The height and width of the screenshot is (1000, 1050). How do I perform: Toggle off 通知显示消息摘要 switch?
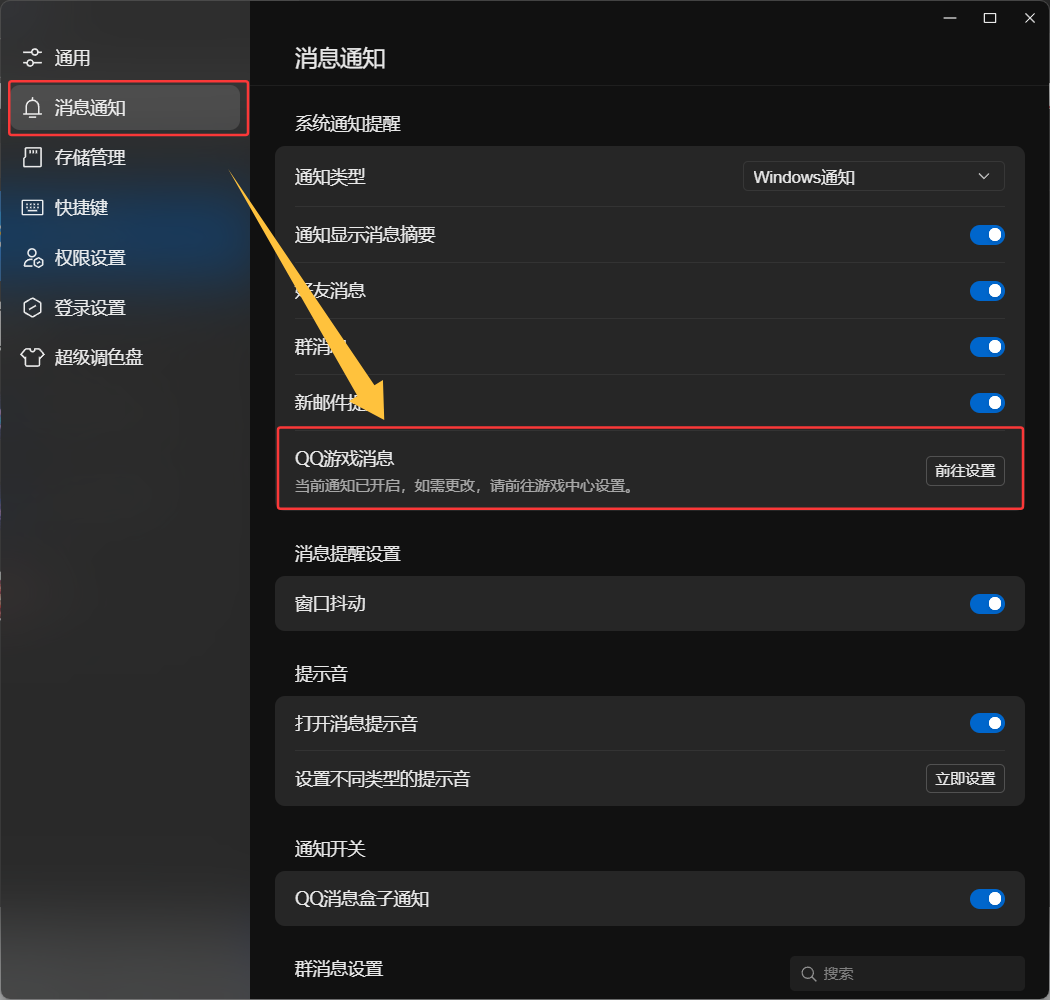pos(987,235)
